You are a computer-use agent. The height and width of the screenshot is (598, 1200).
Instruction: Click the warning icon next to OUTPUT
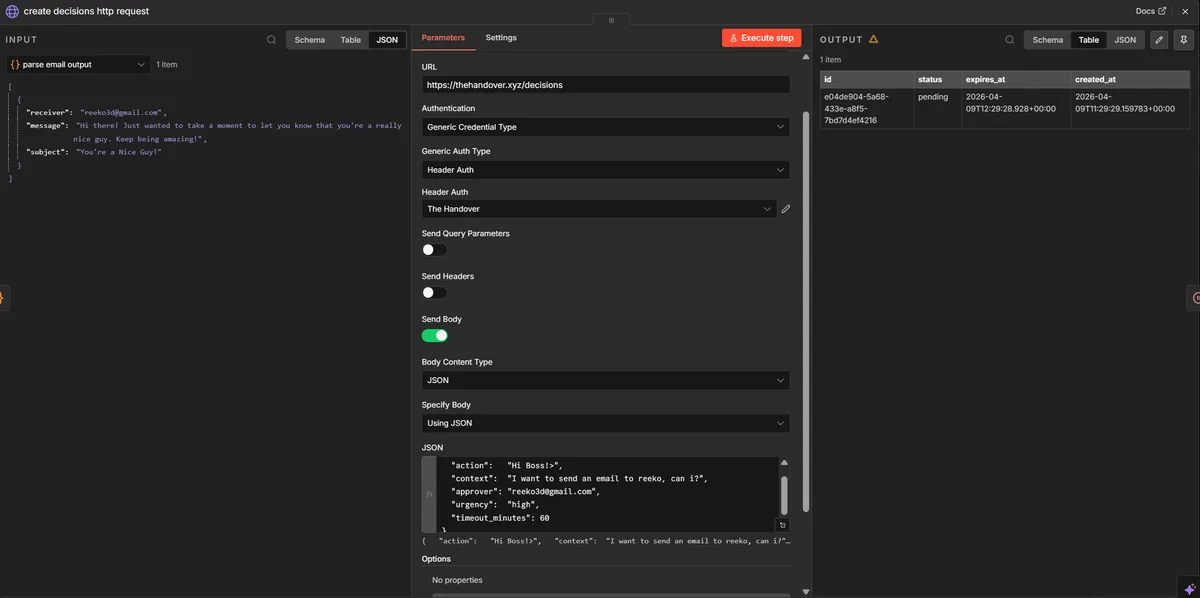[x=873, y=38]
